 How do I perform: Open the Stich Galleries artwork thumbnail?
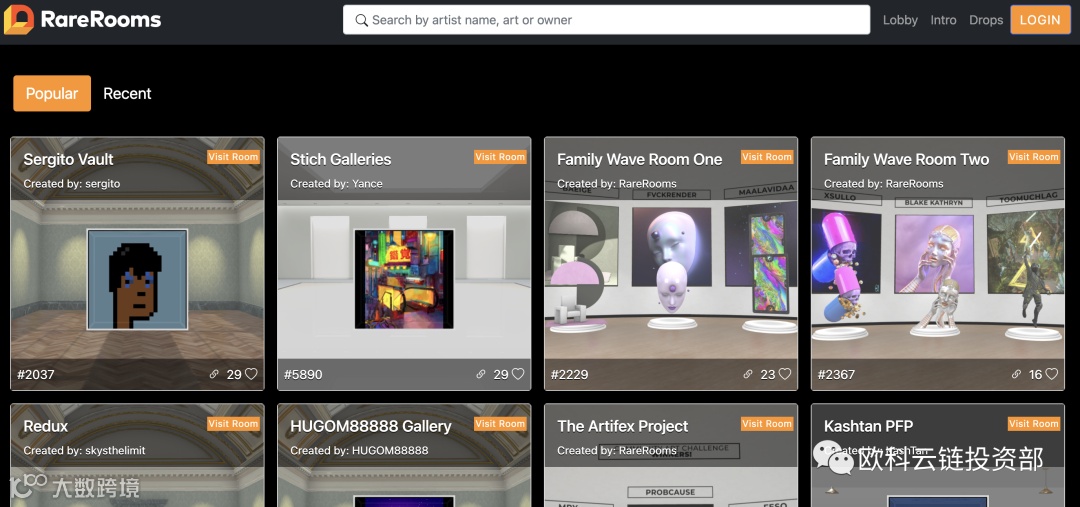click(404, 279)
